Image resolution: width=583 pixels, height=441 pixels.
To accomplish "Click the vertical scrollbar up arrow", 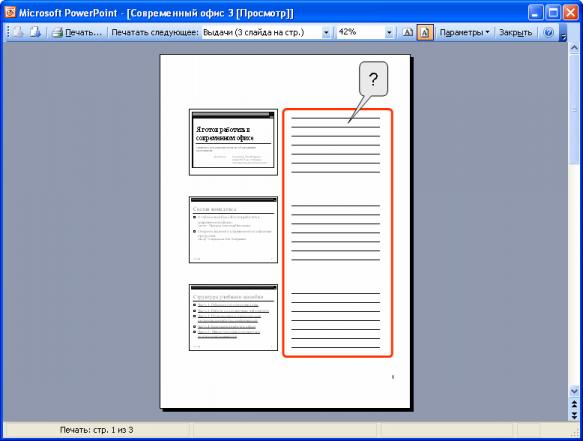I will click(x=574, y=48).
